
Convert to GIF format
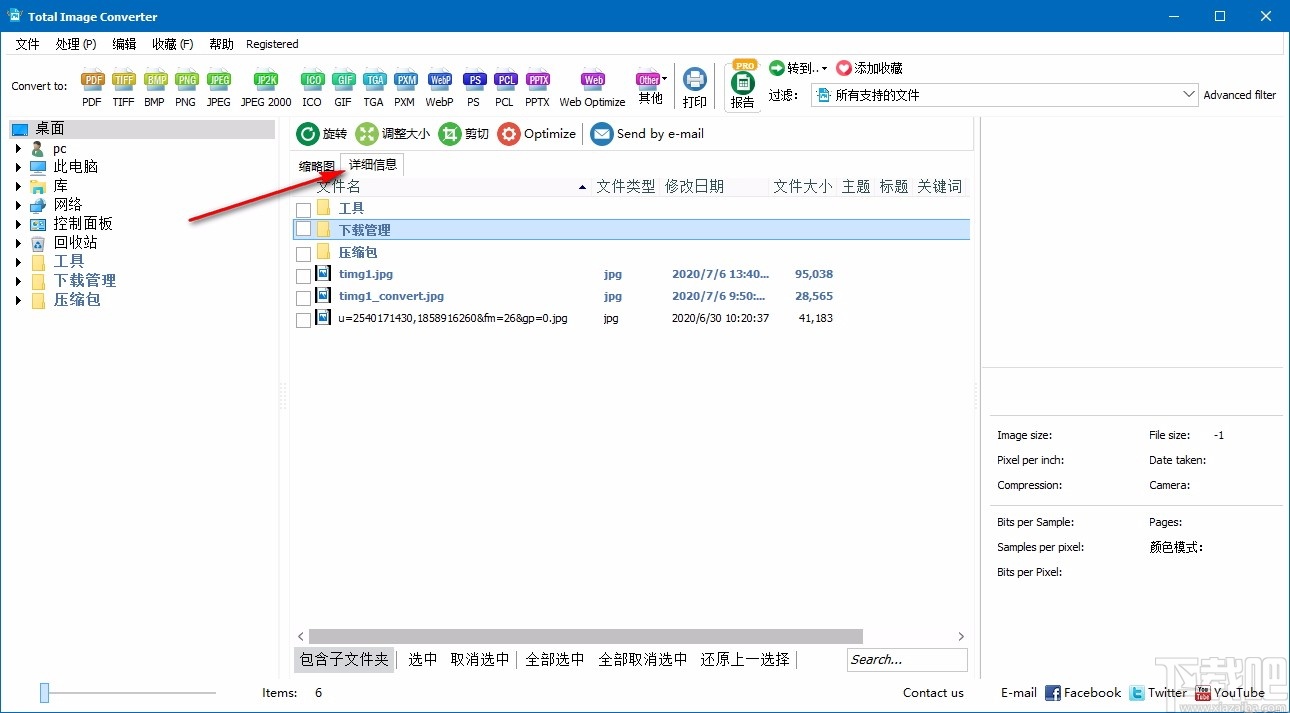point(343,88)
